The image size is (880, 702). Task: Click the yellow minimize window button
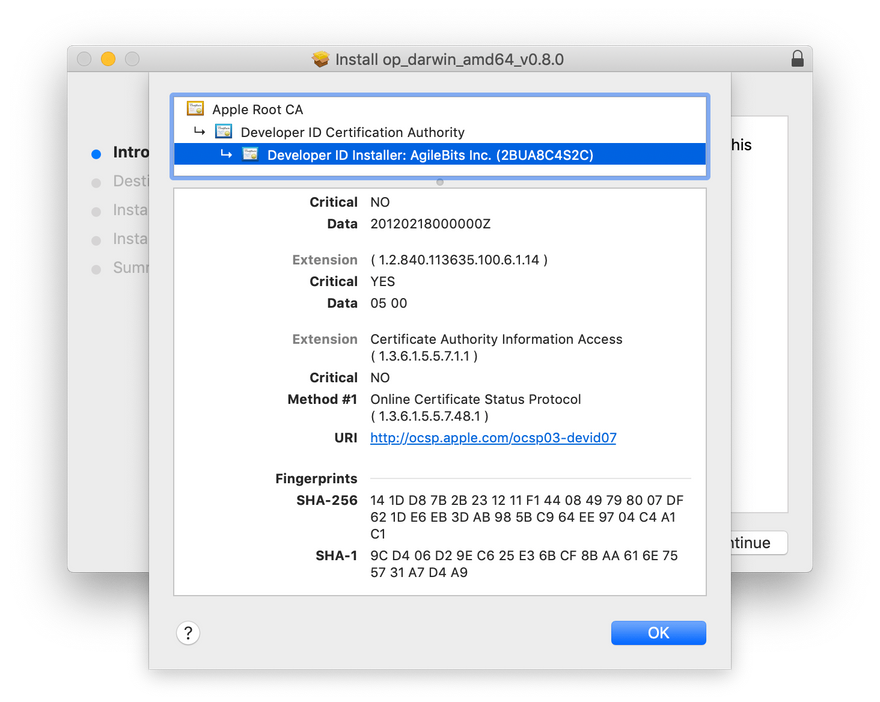point(108,59)
